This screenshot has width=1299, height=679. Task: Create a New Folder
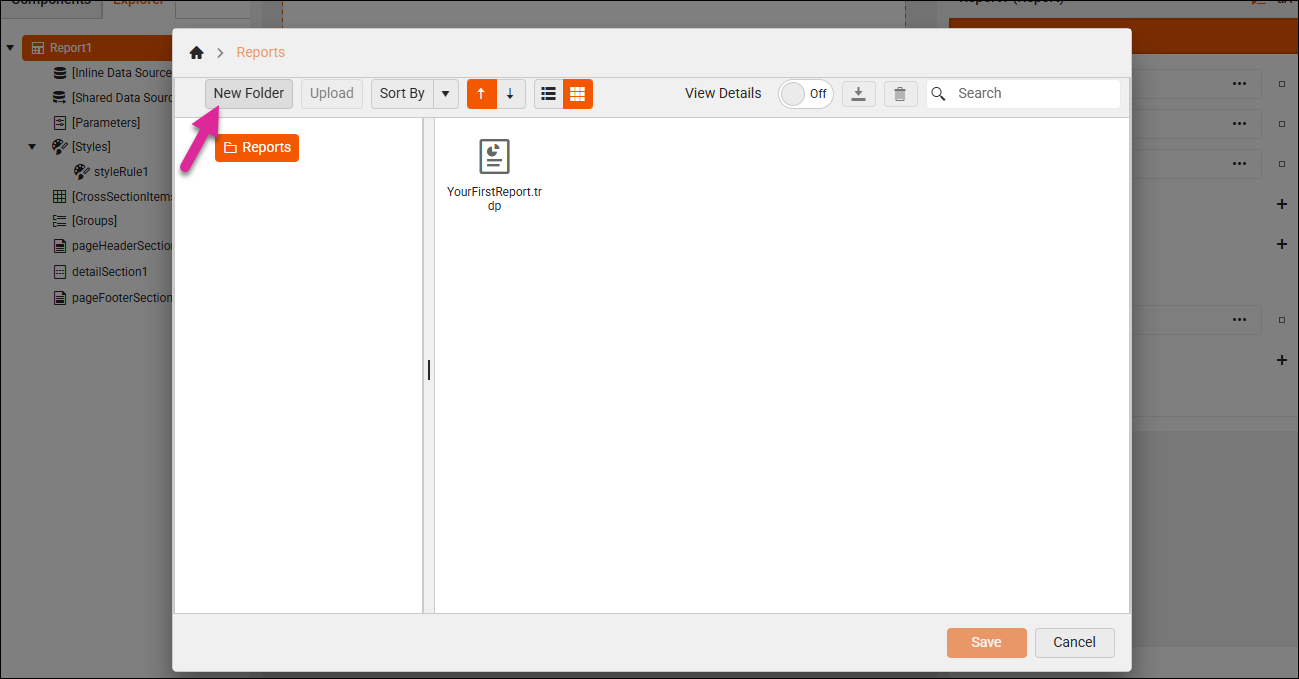pos(249,94)
